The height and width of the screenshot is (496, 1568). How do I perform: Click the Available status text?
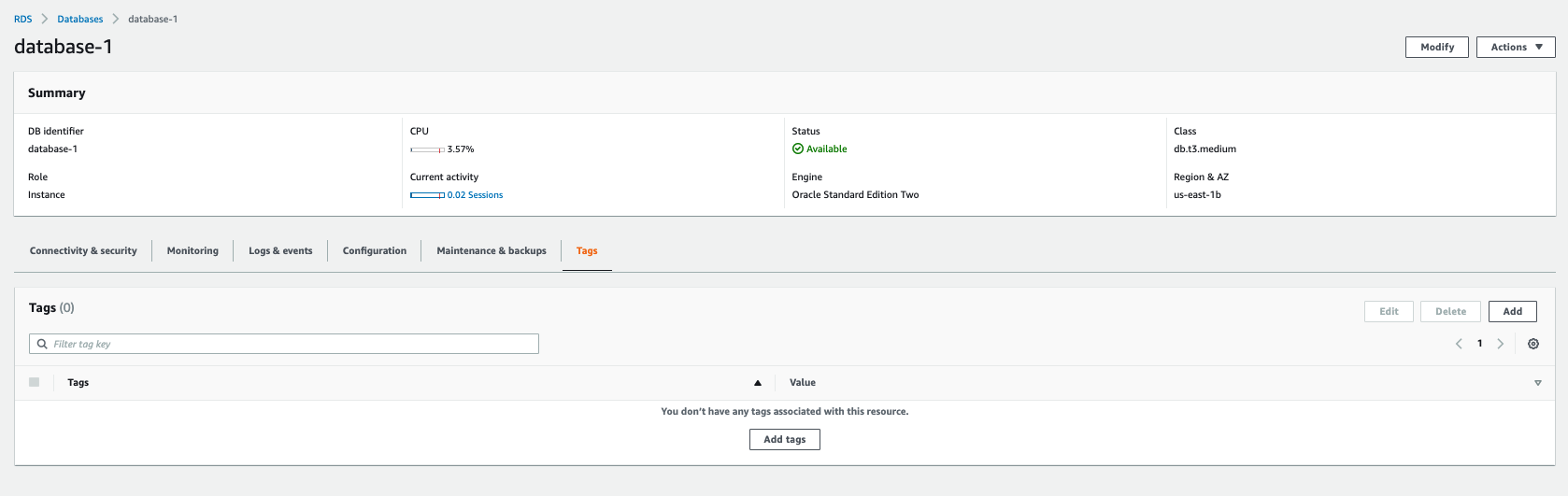[827, 149]
